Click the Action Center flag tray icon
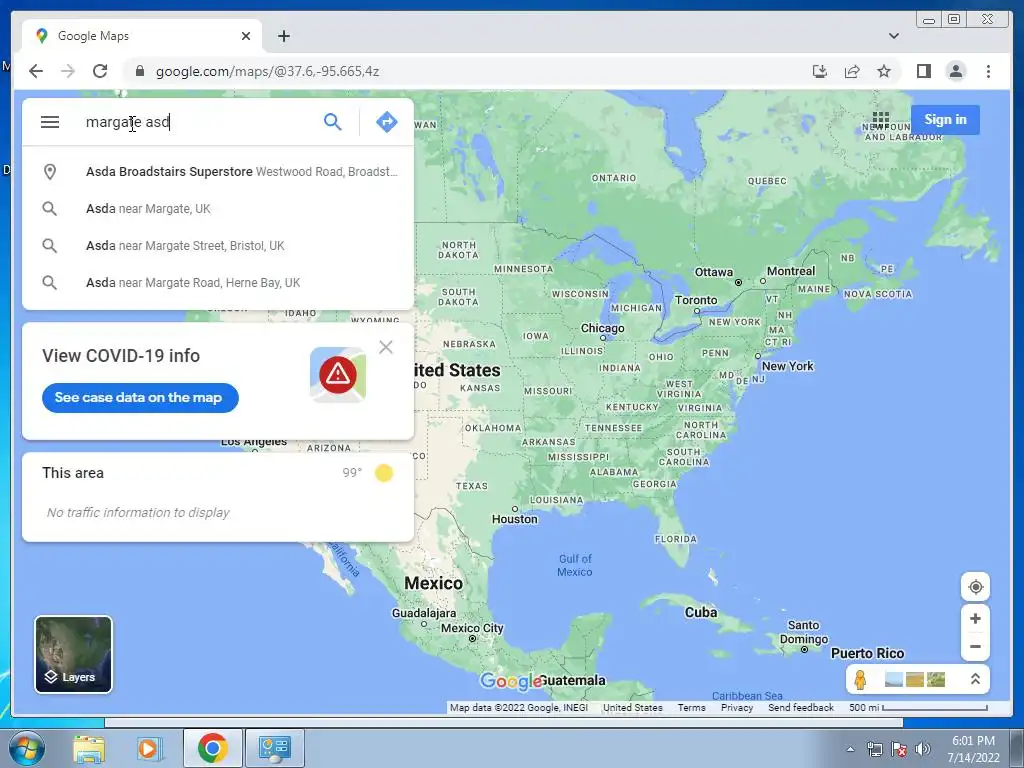Viewport: 1024px width, 768px height. coord(899,749)
